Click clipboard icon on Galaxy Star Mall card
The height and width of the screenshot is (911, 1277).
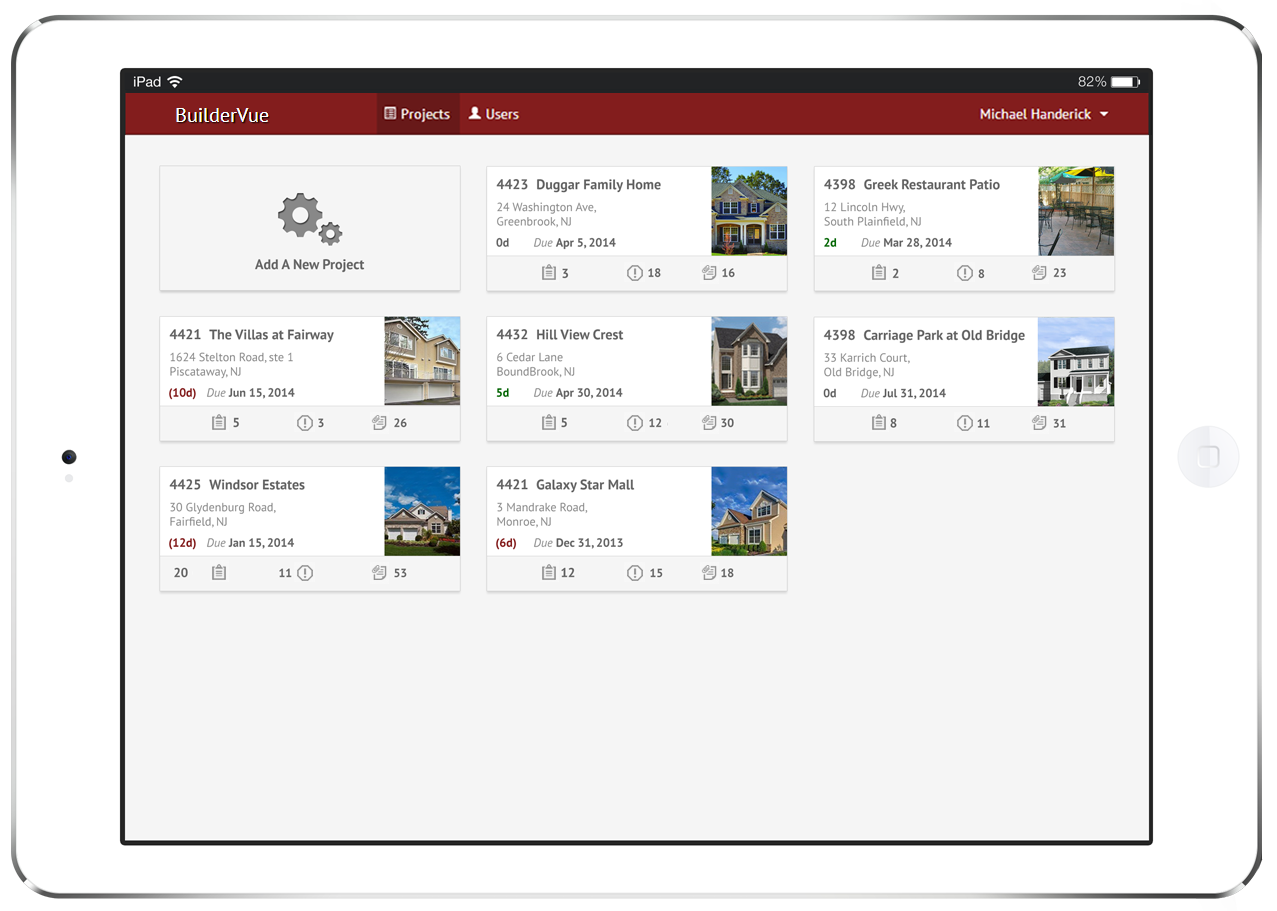(548, 572)
